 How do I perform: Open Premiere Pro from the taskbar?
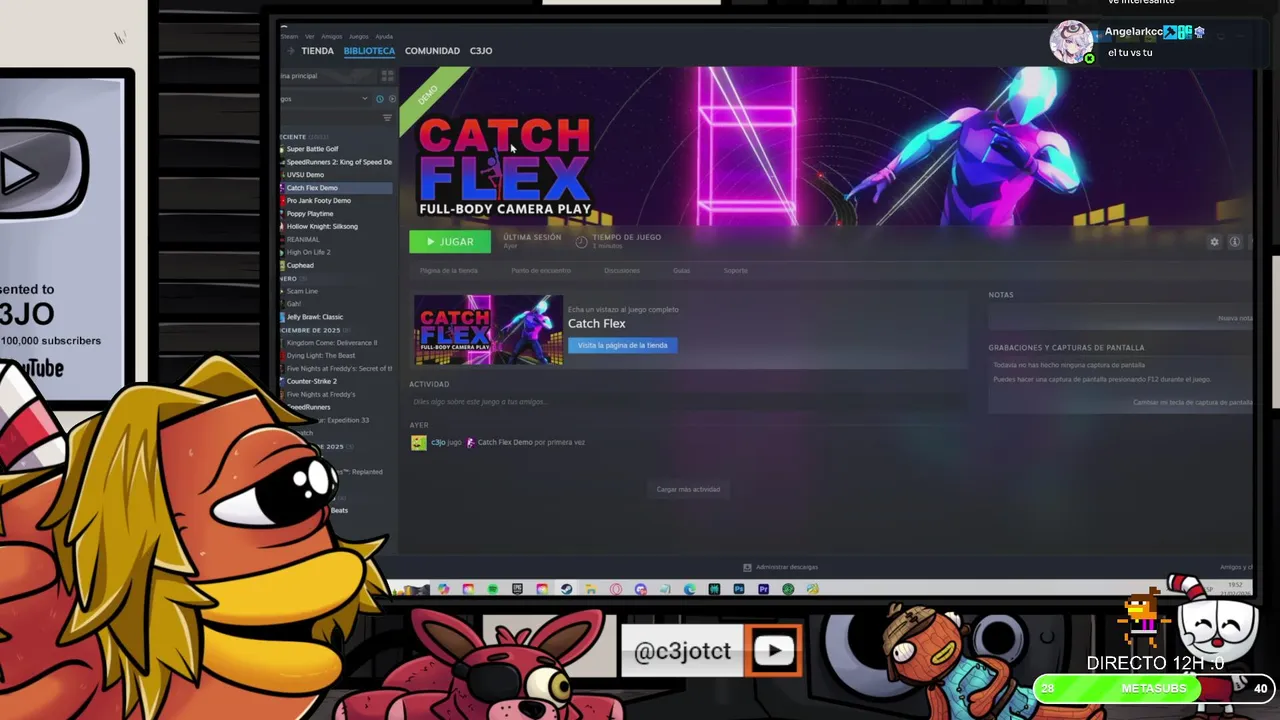[764, 589]
